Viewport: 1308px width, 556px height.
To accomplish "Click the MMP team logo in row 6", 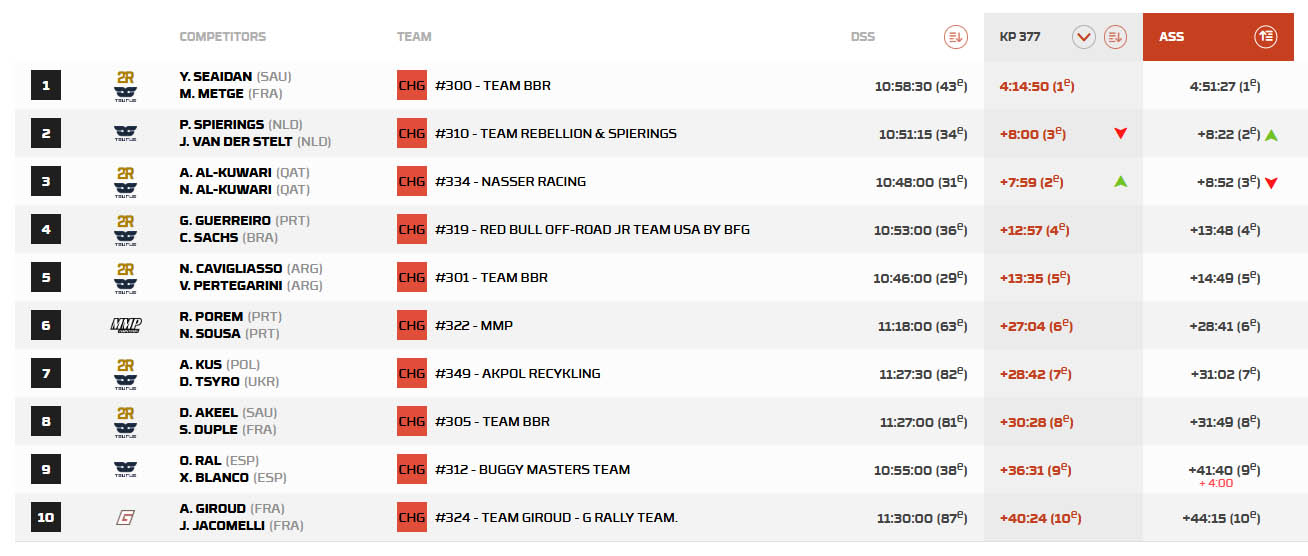I will pos(126,325).
